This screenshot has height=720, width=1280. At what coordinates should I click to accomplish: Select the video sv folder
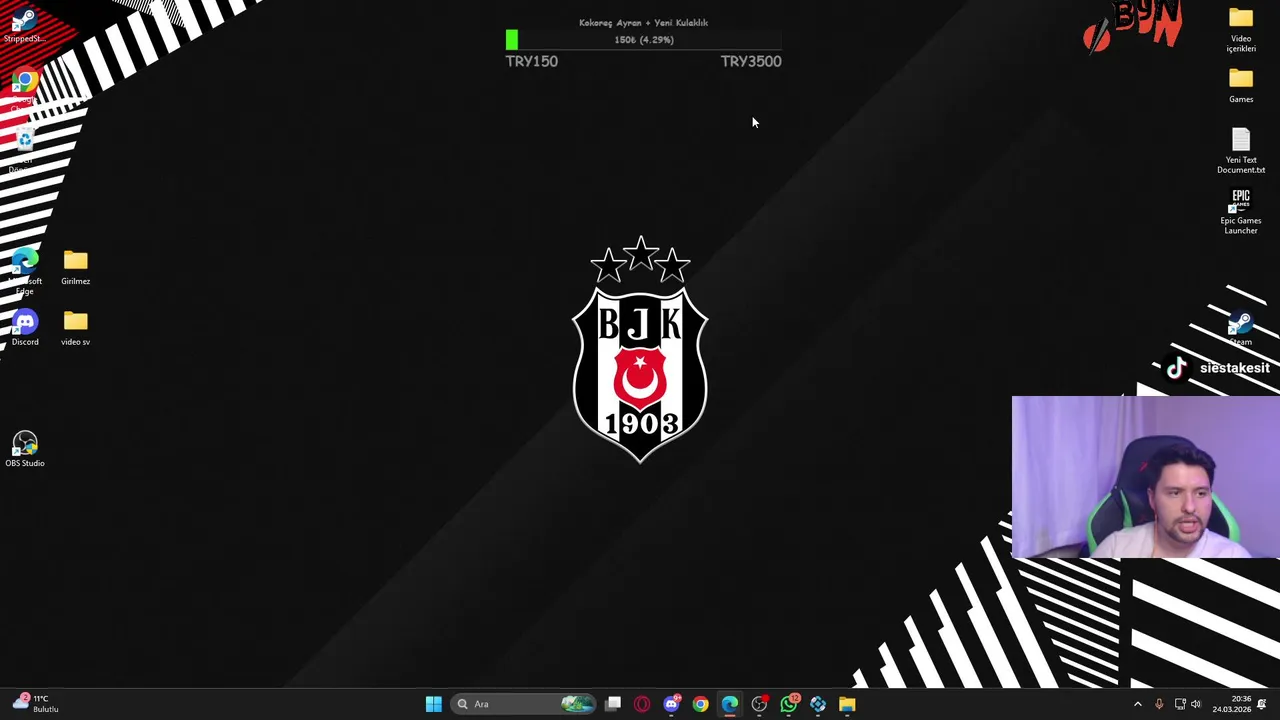(75, 328)
